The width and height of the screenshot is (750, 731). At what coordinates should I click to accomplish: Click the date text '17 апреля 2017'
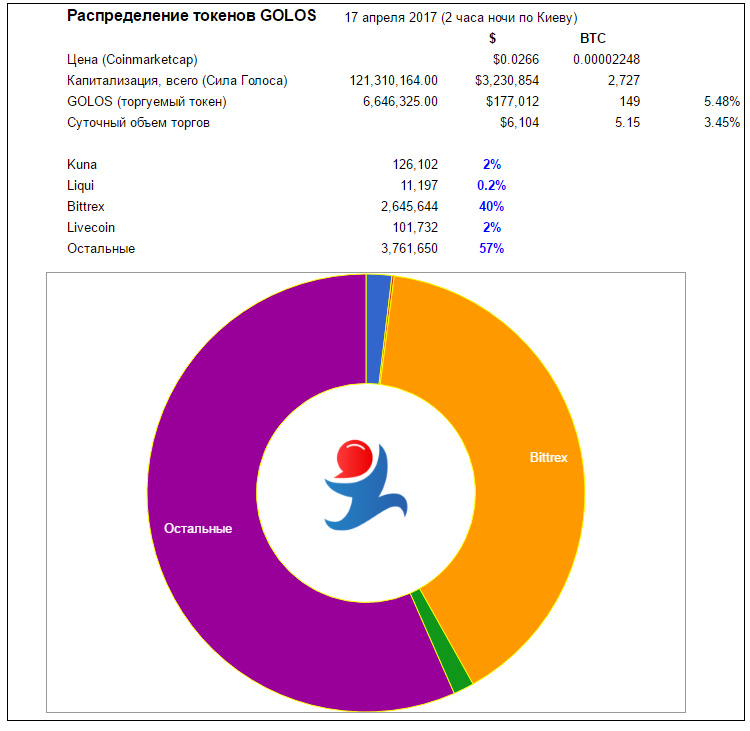(390, 18)
